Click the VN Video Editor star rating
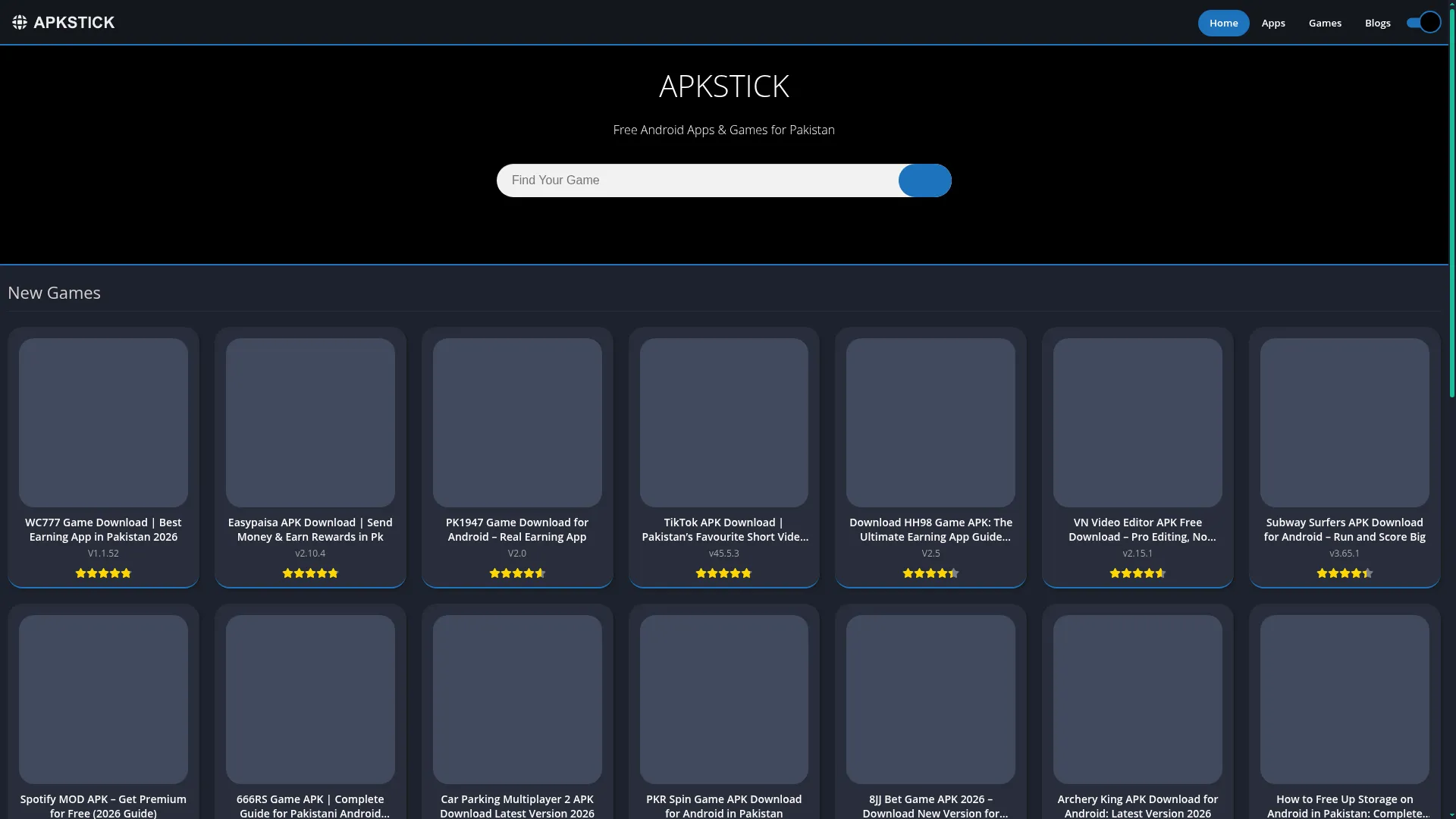The width and height of the screenshot is (1456, 819). pyautogui.click(x=1137, y=573)
